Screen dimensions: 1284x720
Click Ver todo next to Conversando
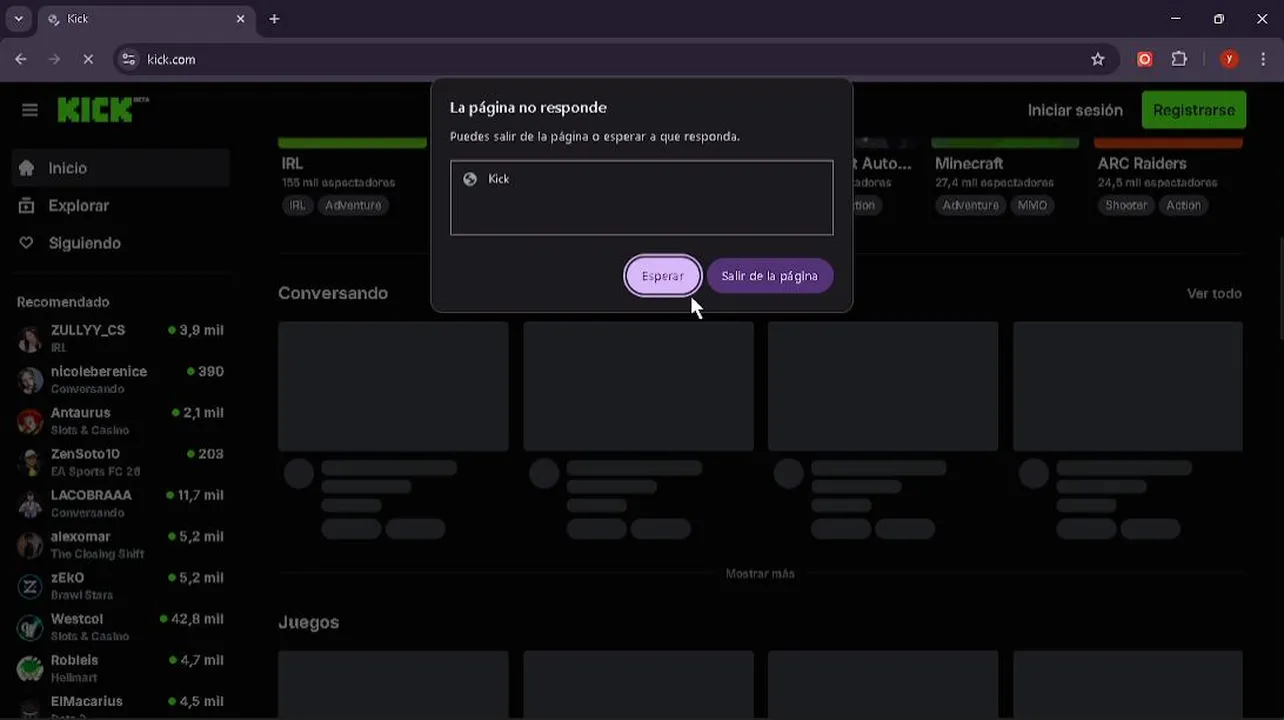pos(1214,293)
